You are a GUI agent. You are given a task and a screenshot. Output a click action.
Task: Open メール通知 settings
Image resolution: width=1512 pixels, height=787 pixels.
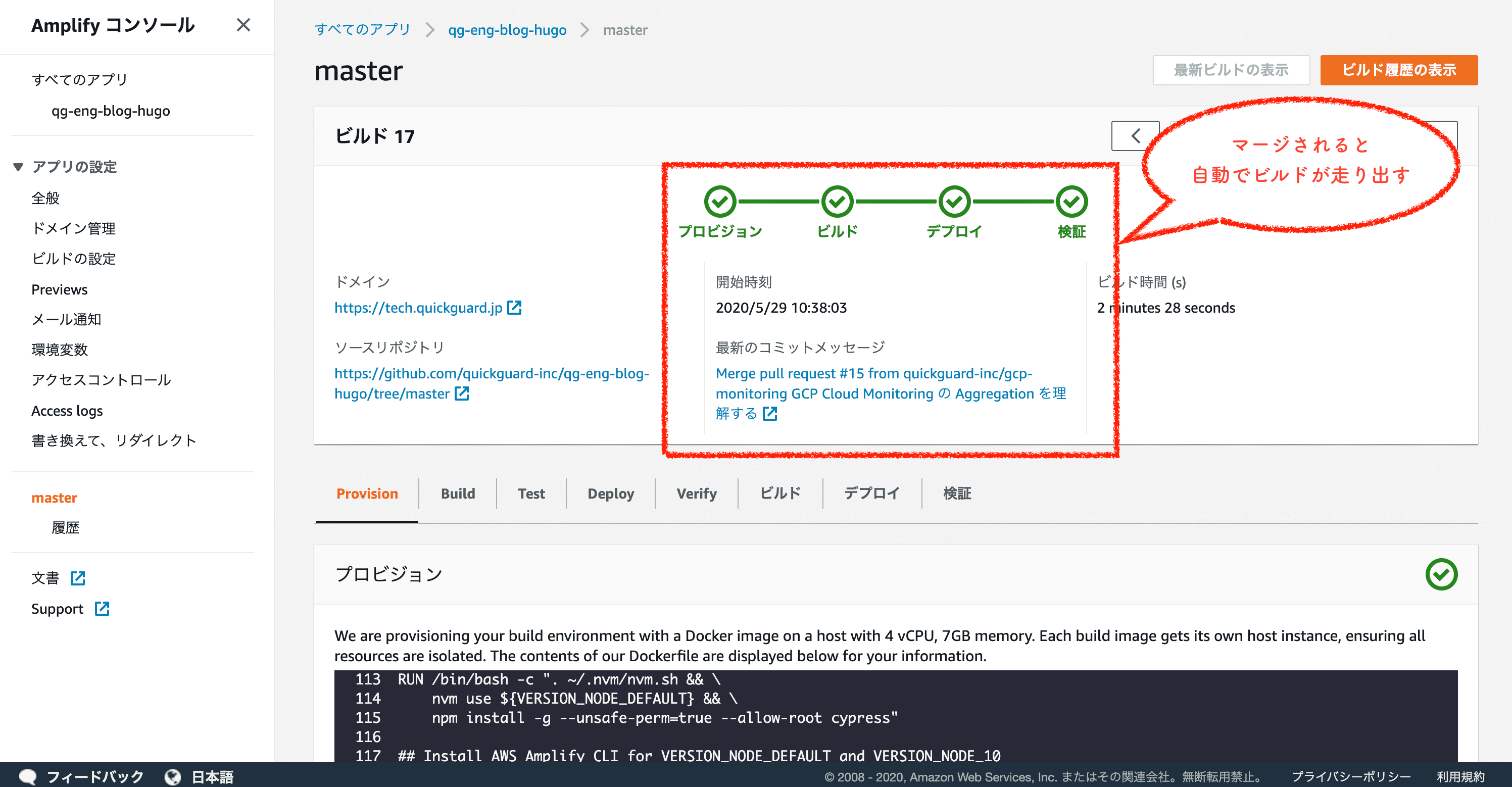point(66,319)
